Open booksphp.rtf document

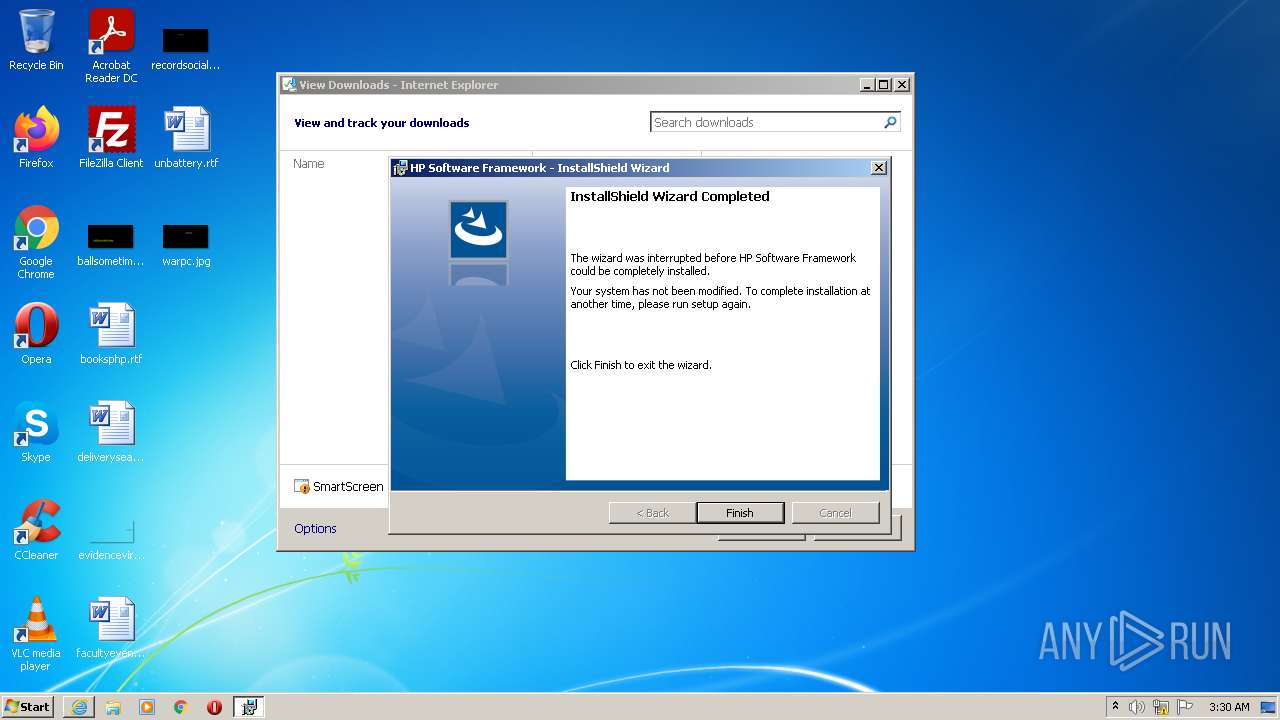[x=111, y=334]
